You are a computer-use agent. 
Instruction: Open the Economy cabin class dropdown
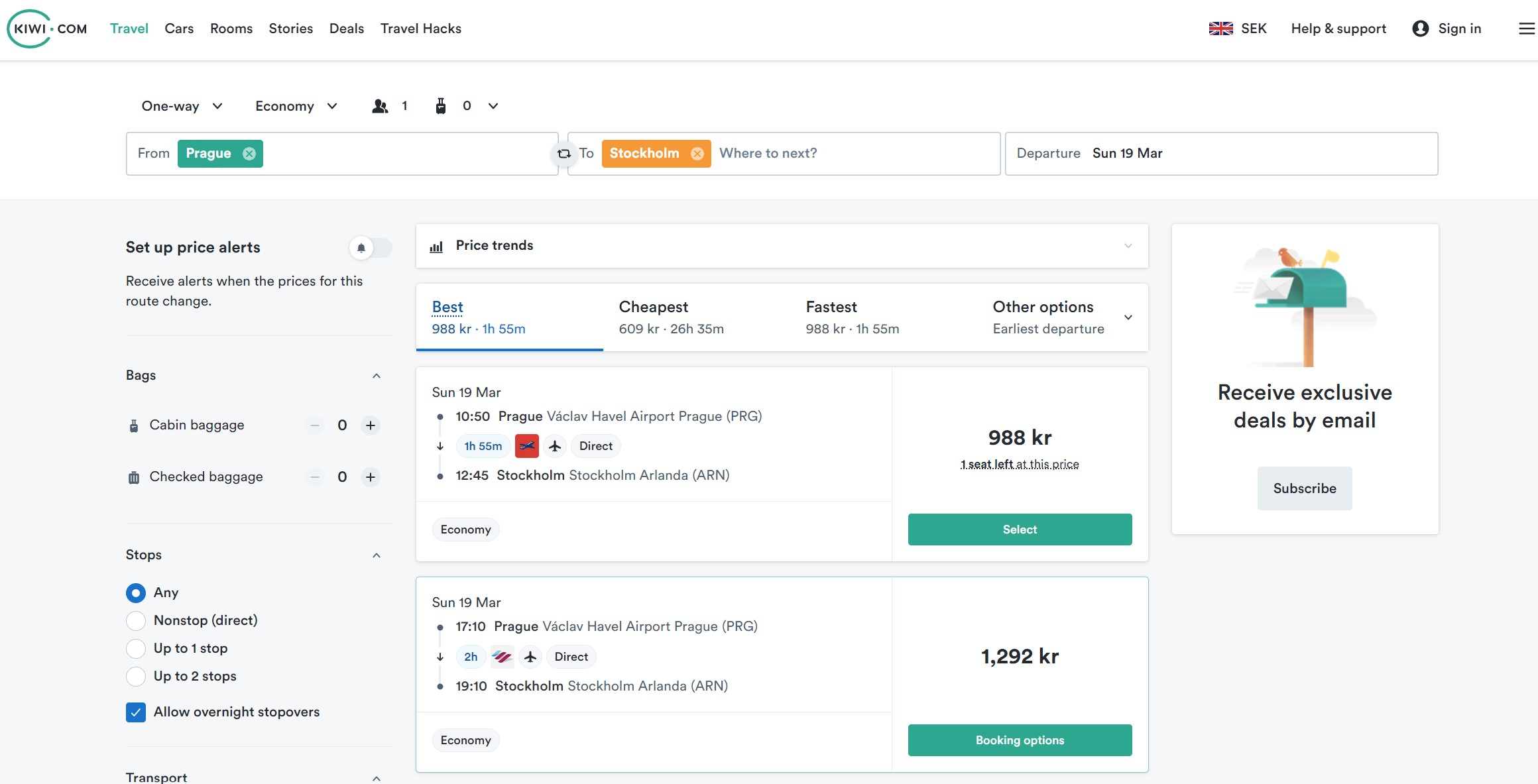click(296, 106)
